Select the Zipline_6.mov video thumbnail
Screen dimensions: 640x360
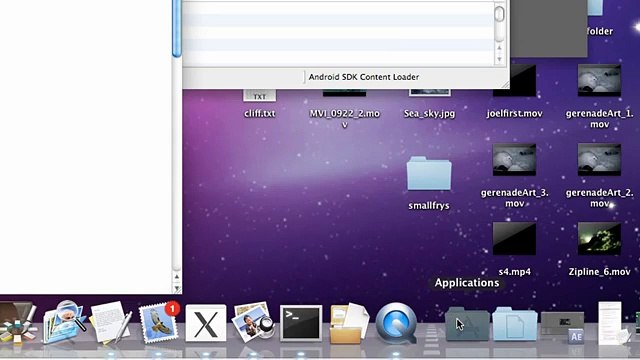(599, 239)
